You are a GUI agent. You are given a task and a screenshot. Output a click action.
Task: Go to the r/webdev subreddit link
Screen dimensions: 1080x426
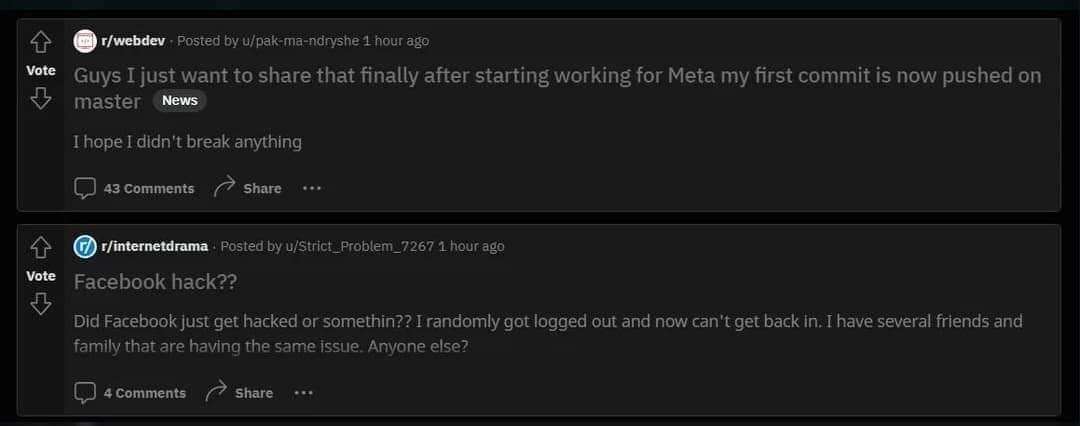(133, 41)
